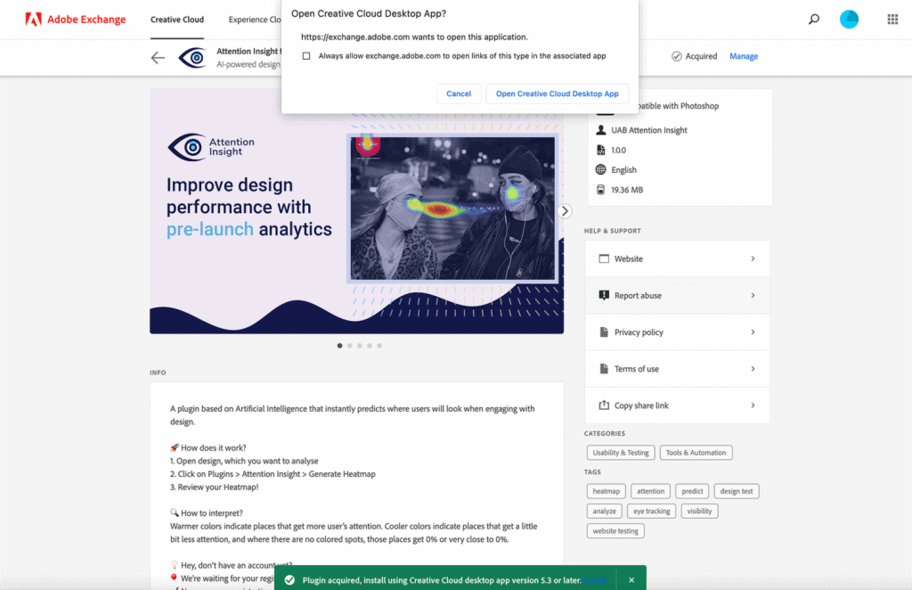Click the language globe icon

(601, 169)
